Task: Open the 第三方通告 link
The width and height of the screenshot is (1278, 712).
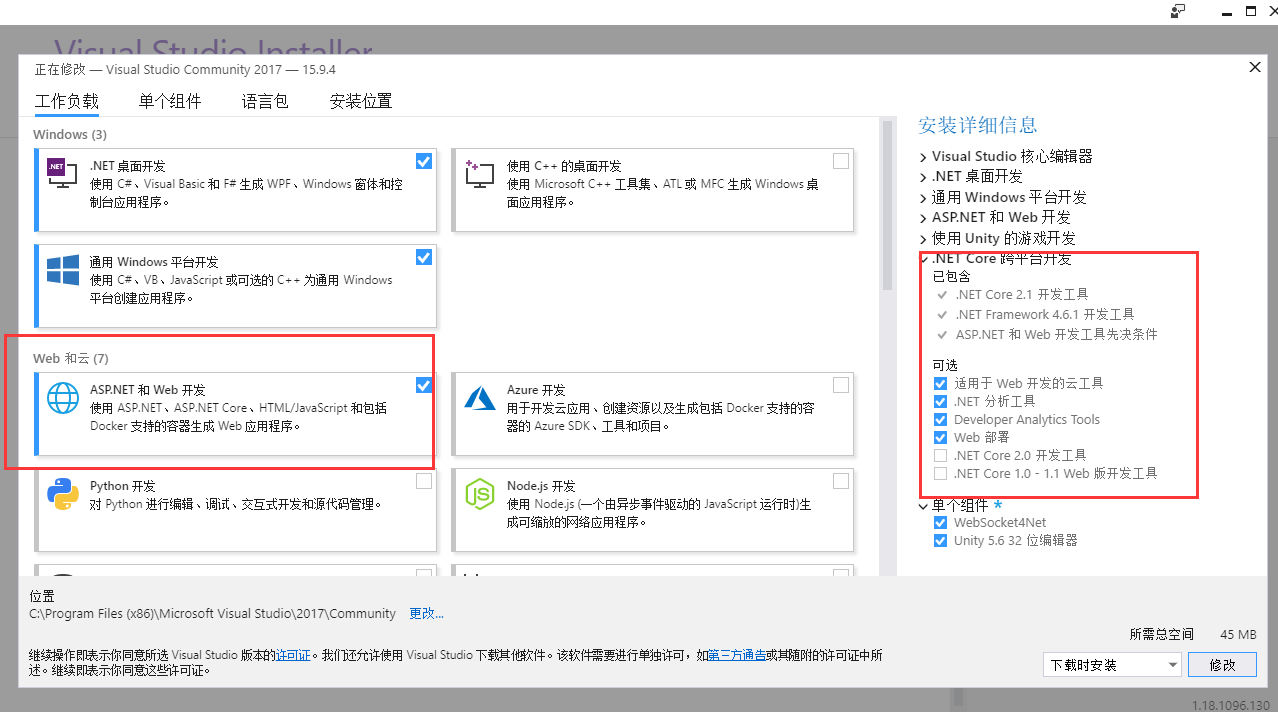Action: pyautogui.click(x=737, y=655)
